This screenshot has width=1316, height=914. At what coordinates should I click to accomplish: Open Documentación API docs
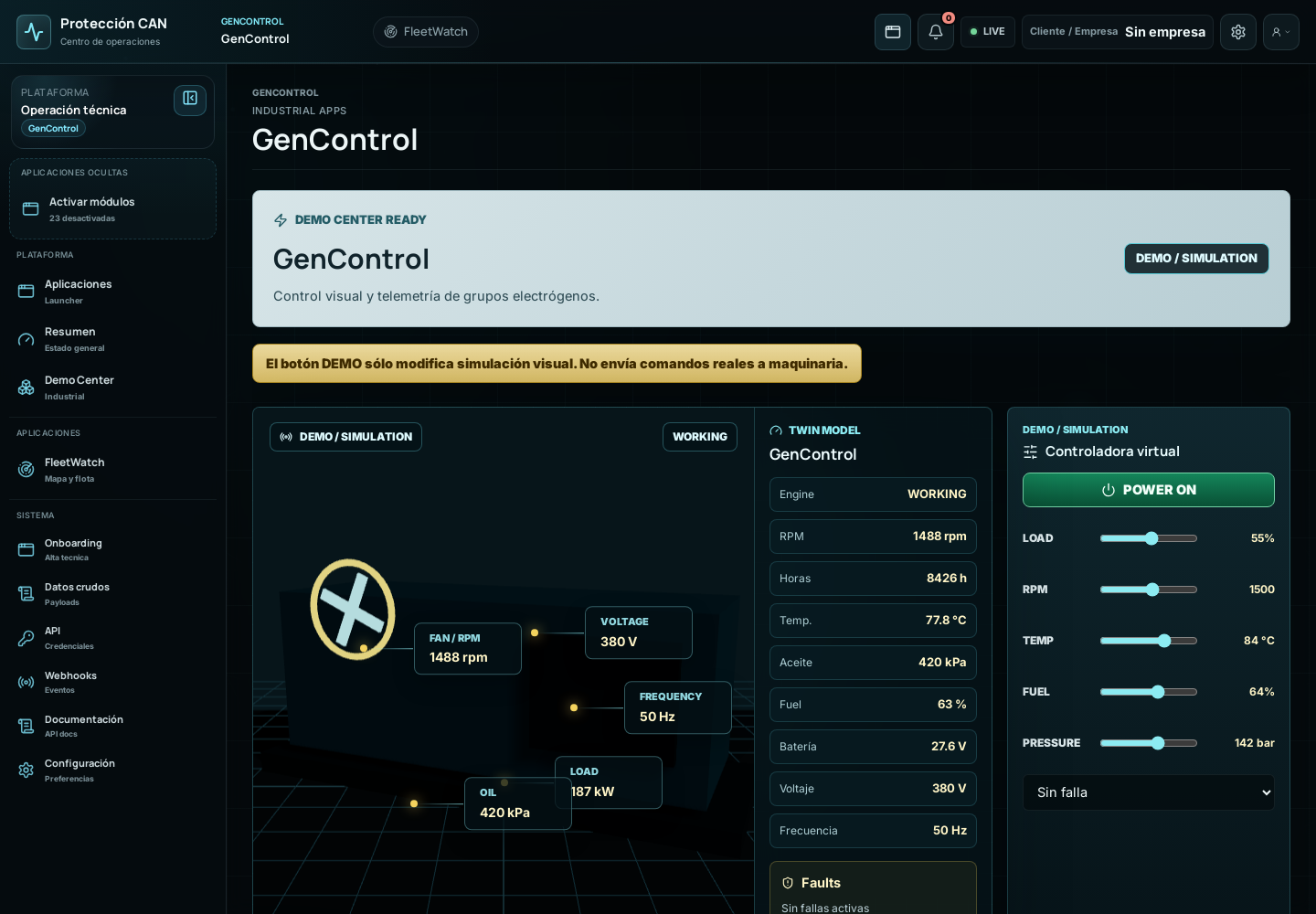112,726
